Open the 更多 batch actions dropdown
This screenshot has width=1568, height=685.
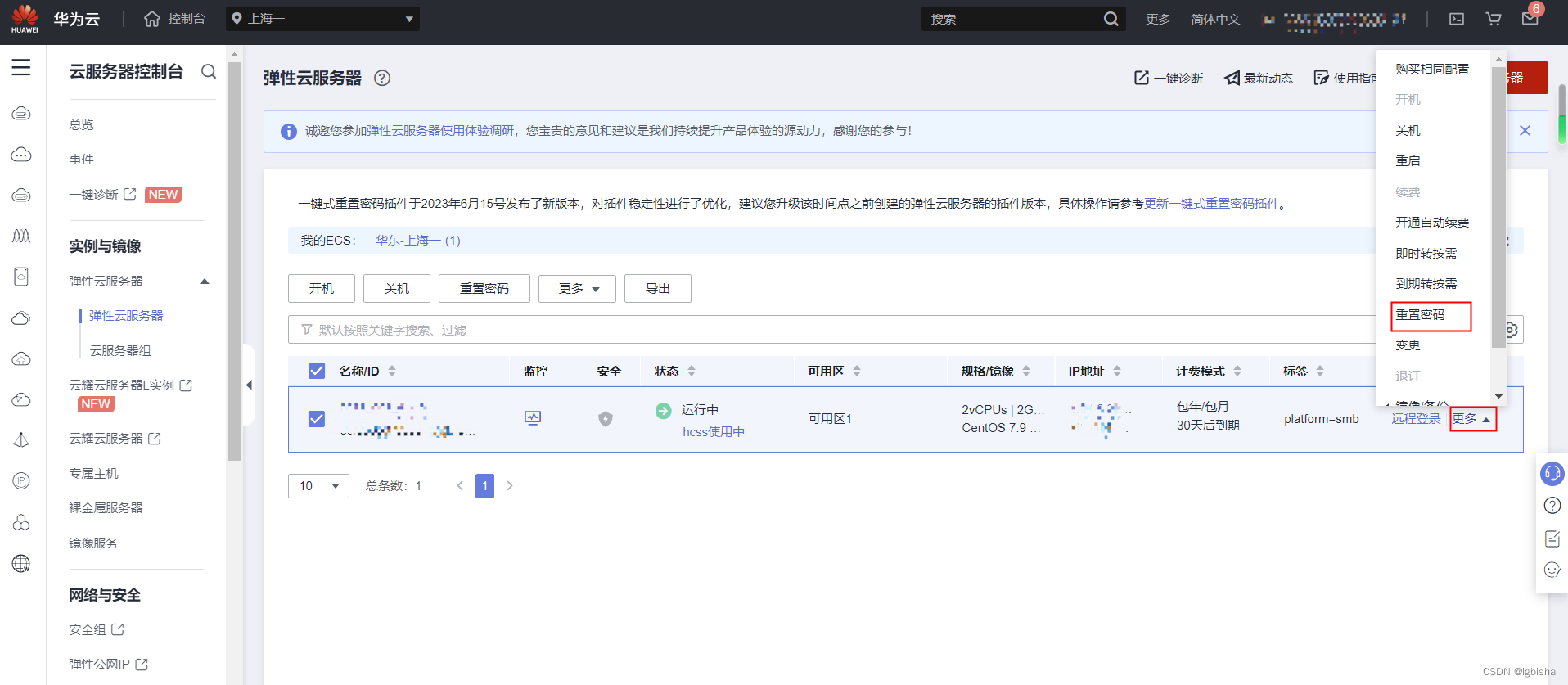click(577, 288)
